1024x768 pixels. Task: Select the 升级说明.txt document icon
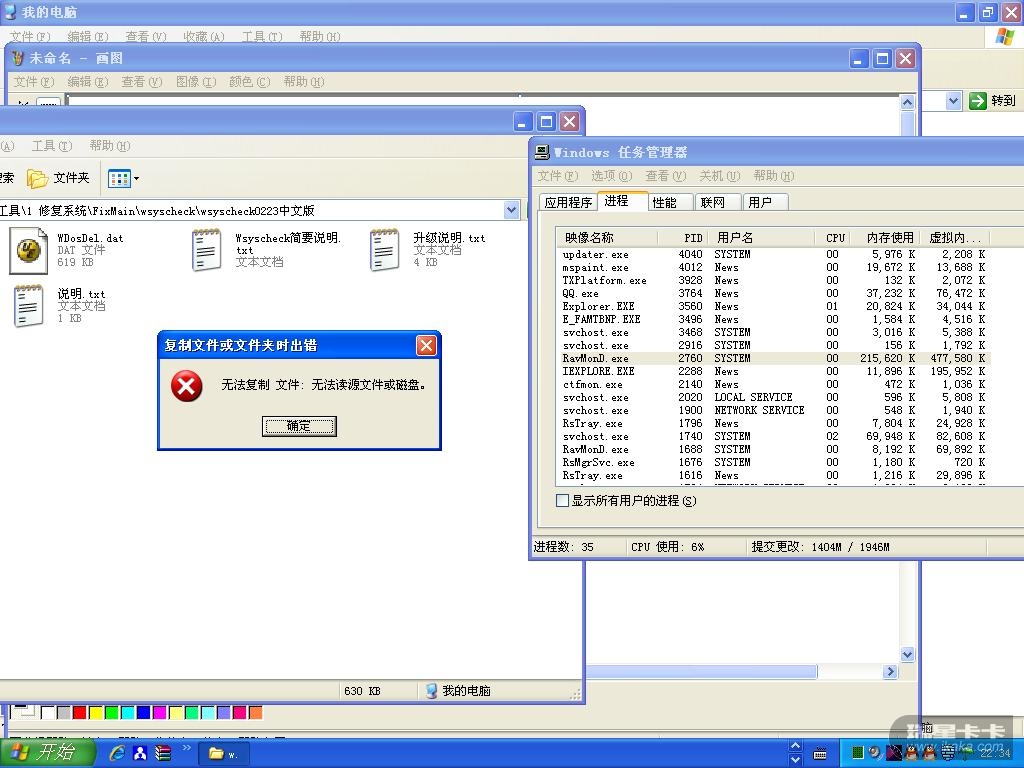[x=384, y=250]
